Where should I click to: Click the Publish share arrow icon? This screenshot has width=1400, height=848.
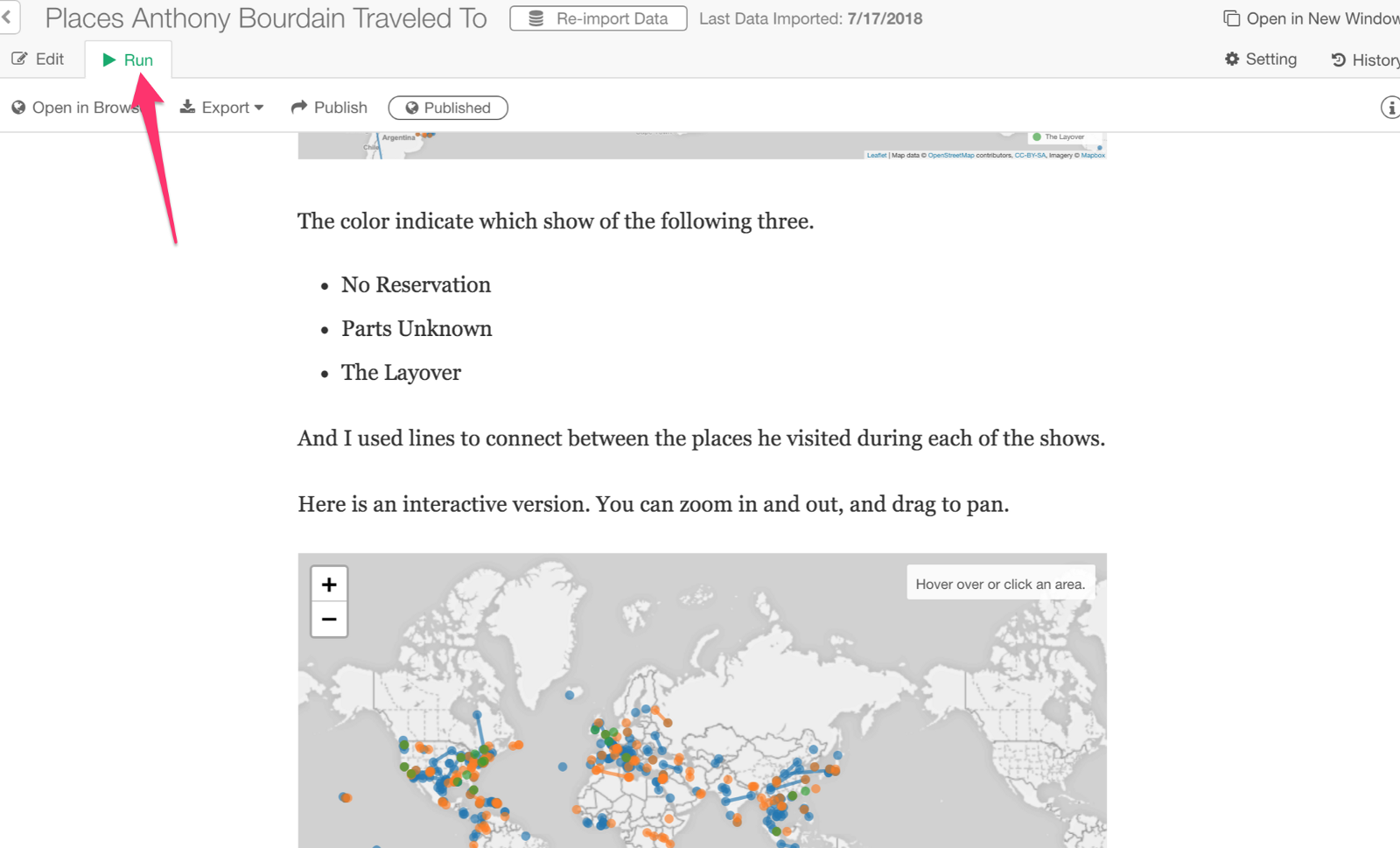299,107
